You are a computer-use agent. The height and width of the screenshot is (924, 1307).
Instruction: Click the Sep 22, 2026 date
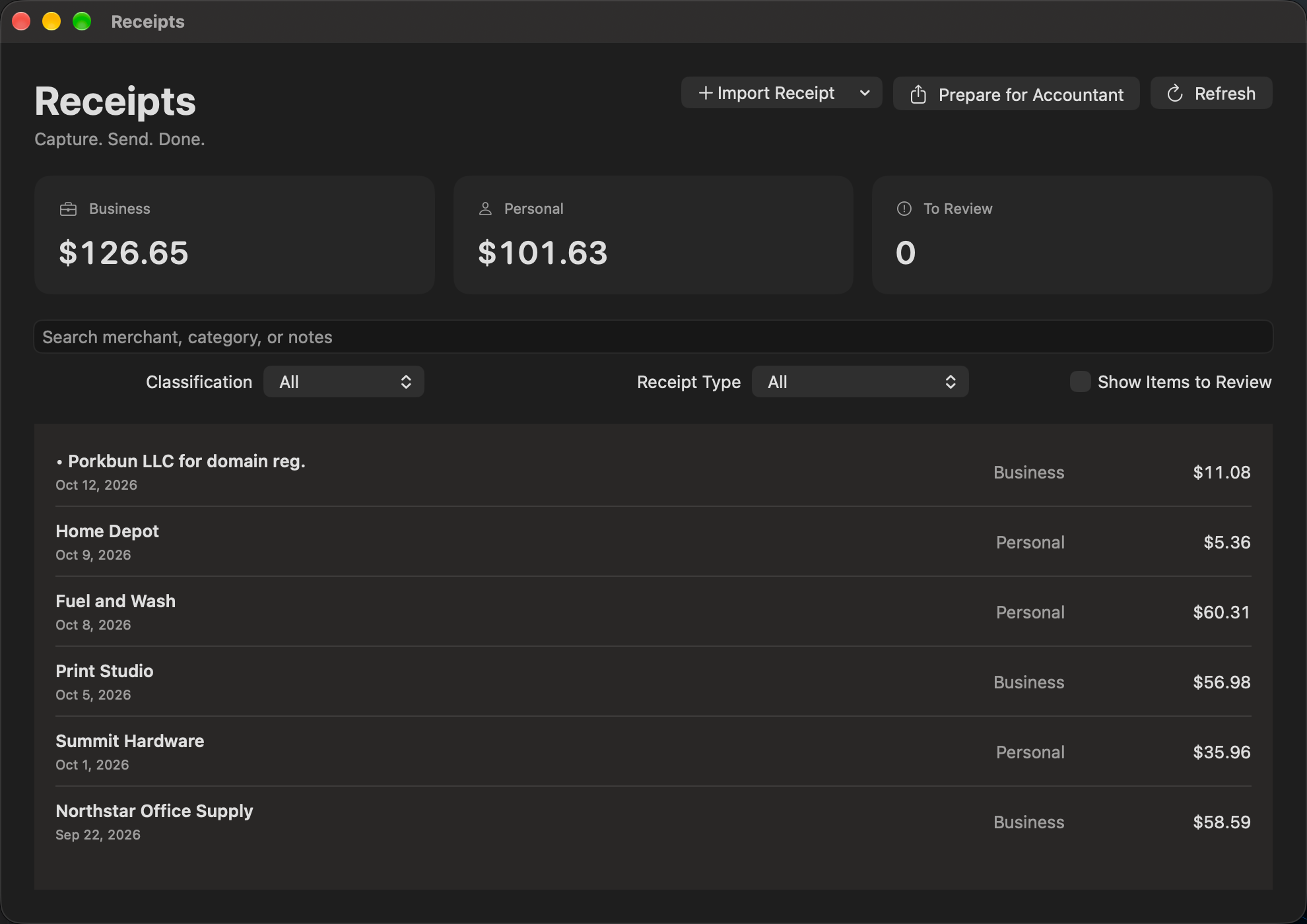[x=98, y=835]
